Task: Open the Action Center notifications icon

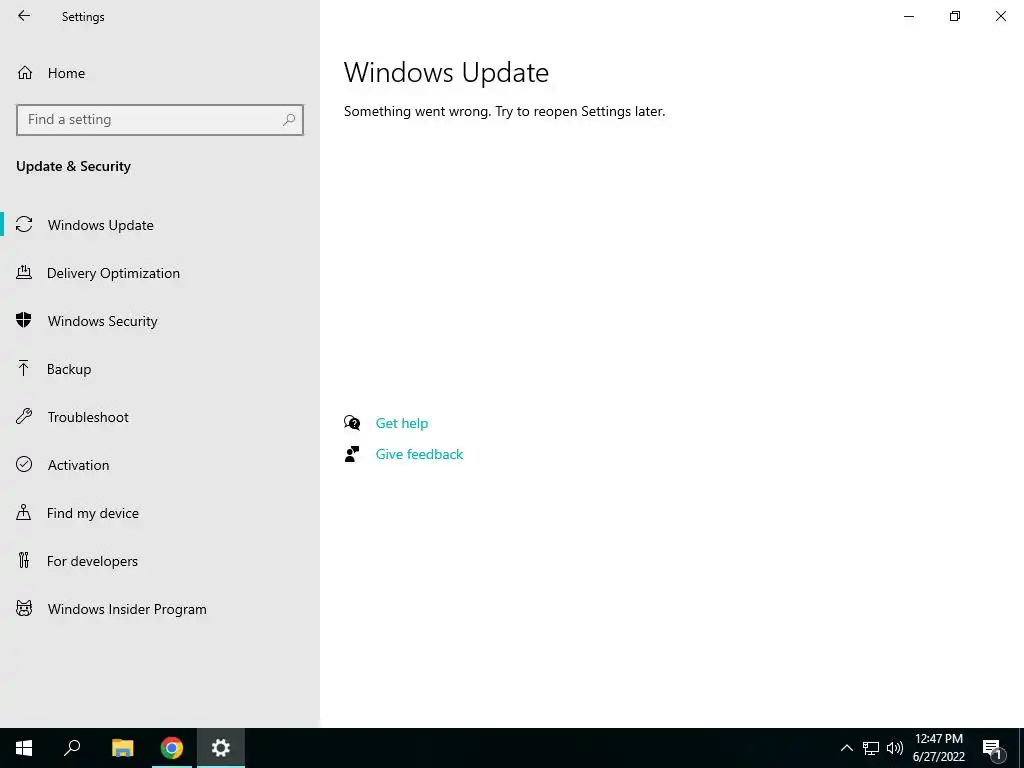Action: pos(993,748)
